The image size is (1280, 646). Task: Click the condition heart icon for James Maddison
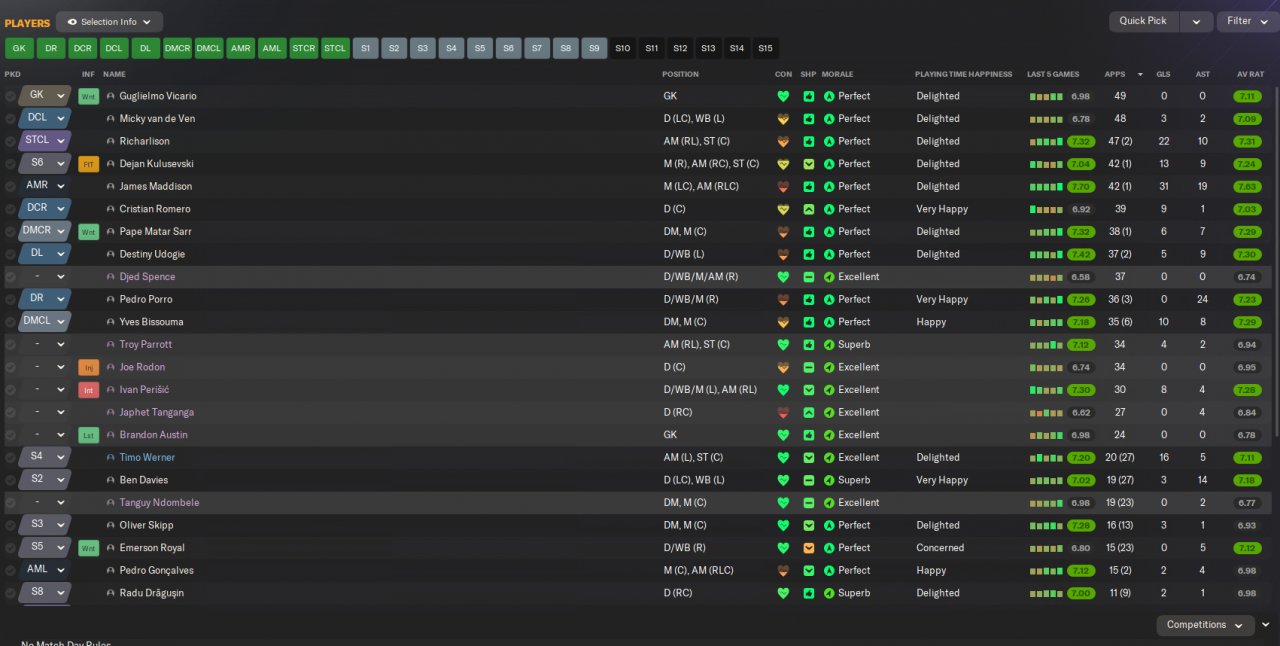pyautogui.click(x=783, y=187)
